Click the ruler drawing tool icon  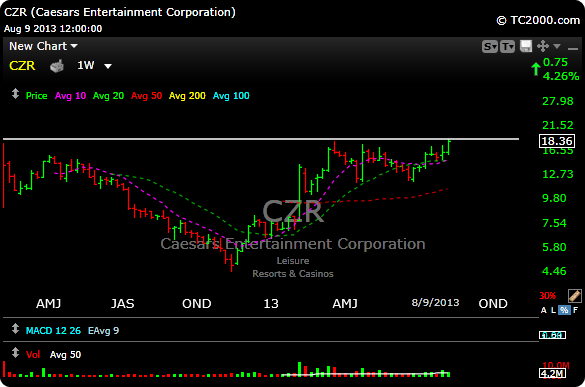(575, 296)
